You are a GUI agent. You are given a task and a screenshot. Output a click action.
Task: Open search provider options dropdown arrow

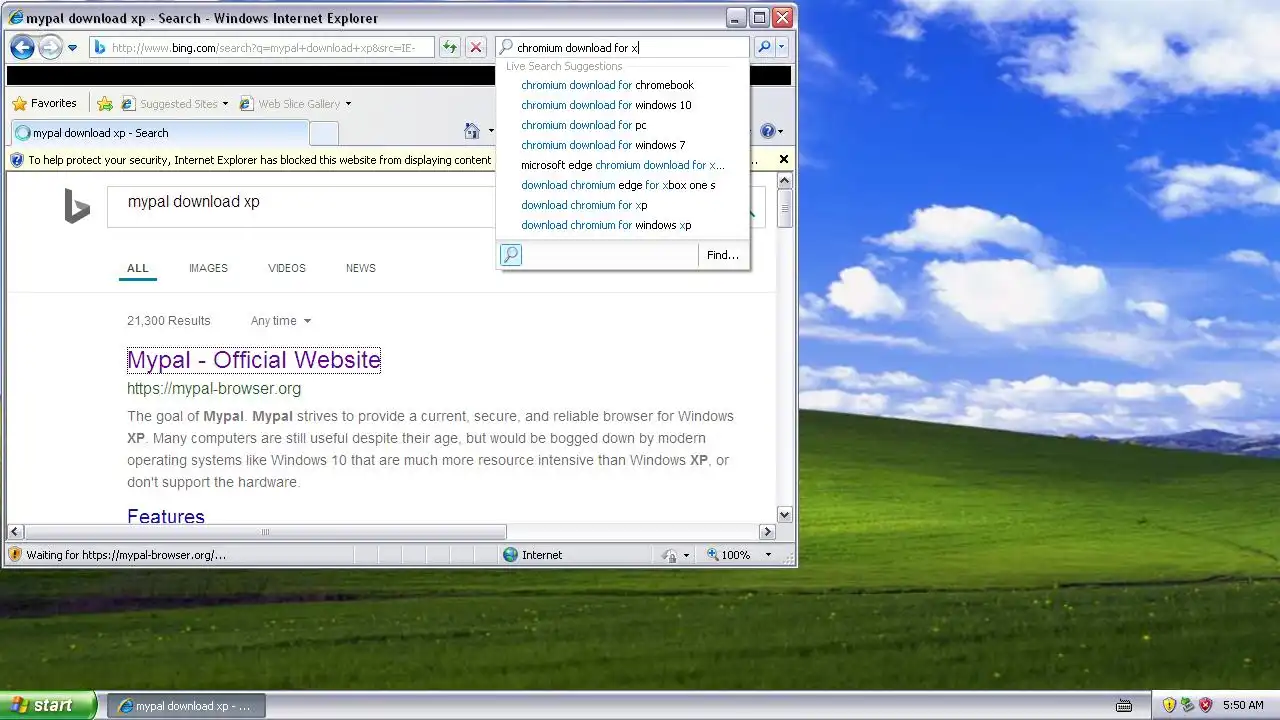point(782,47)
